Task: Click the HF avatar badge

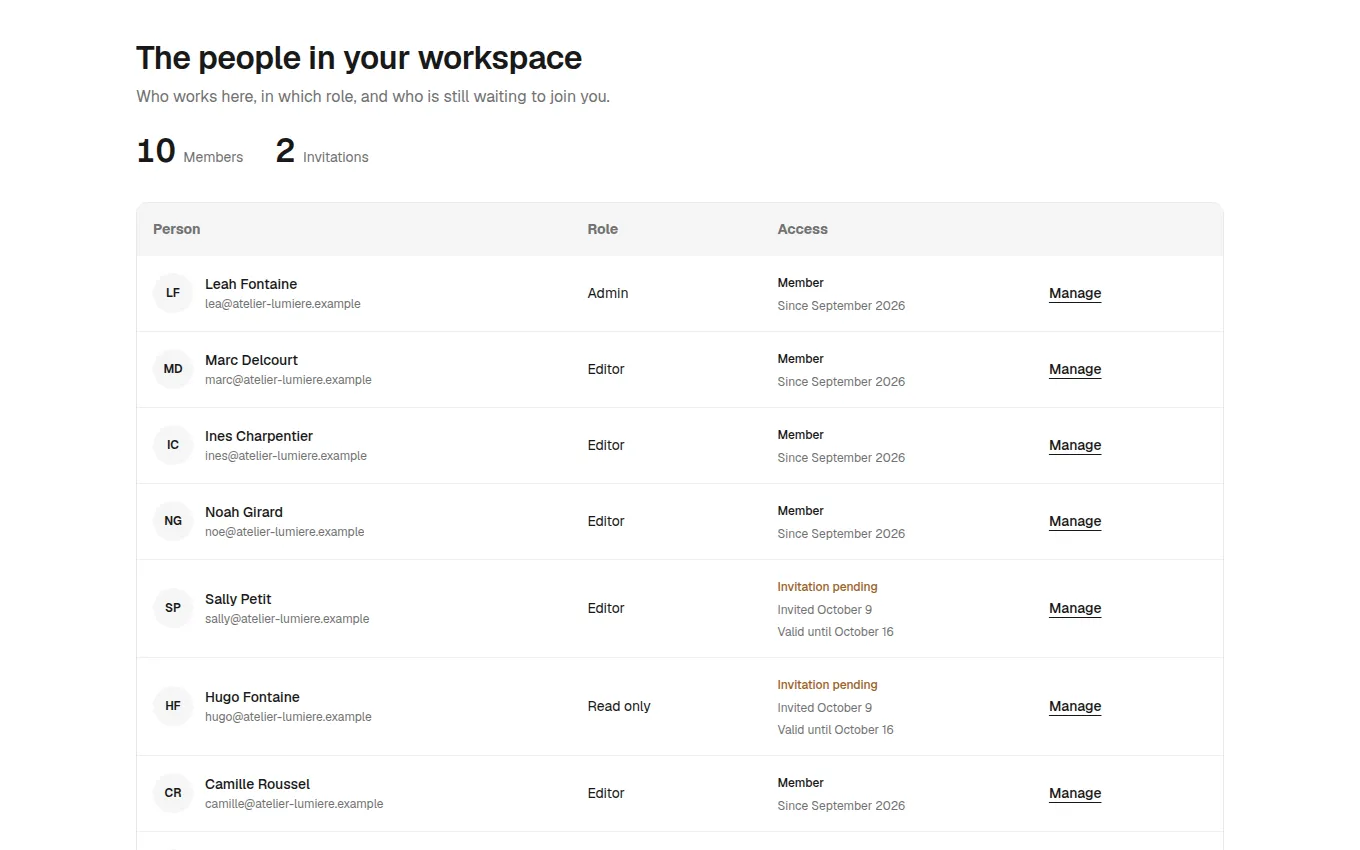Action: coord(173,706)
